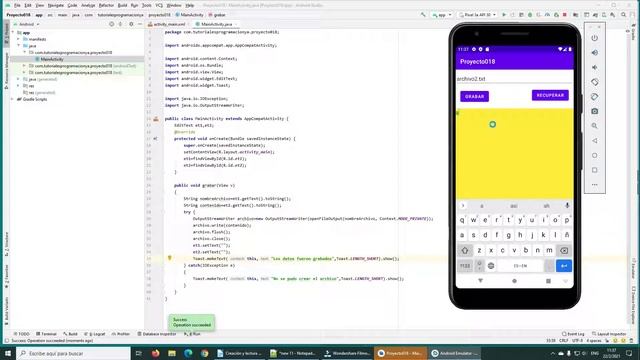Open the Pixel 3a API 30 device dropdown
This screenshot has height=360, width=640.
point(477,15)
